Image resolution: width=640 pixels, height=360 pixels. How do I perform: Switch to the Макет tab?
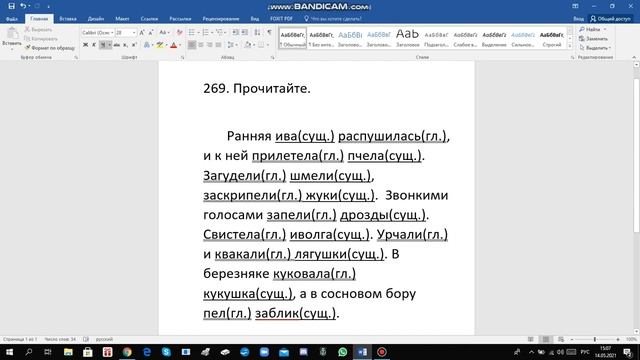click(122, 19)
